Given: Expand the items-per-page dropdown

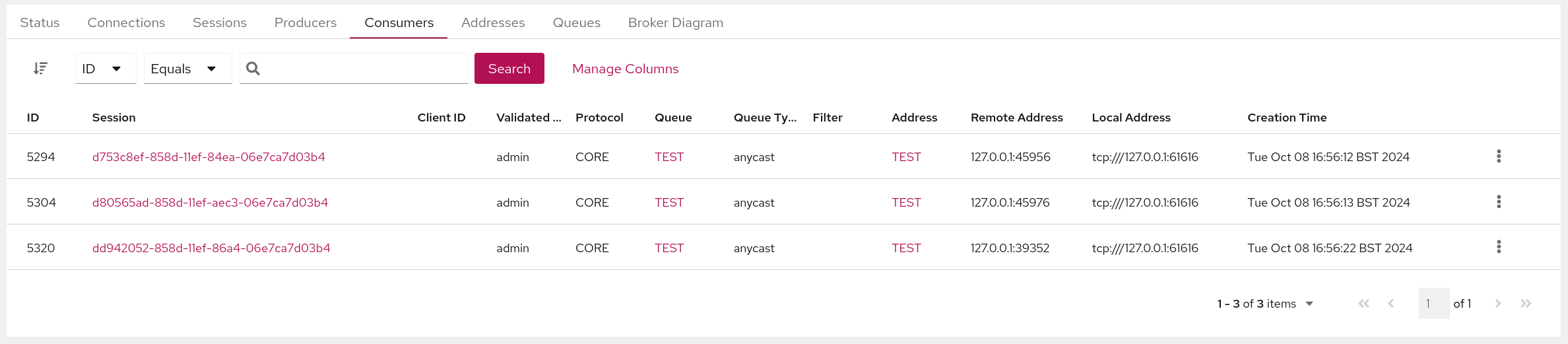Looking at the screenshot, I should 1309,304.
